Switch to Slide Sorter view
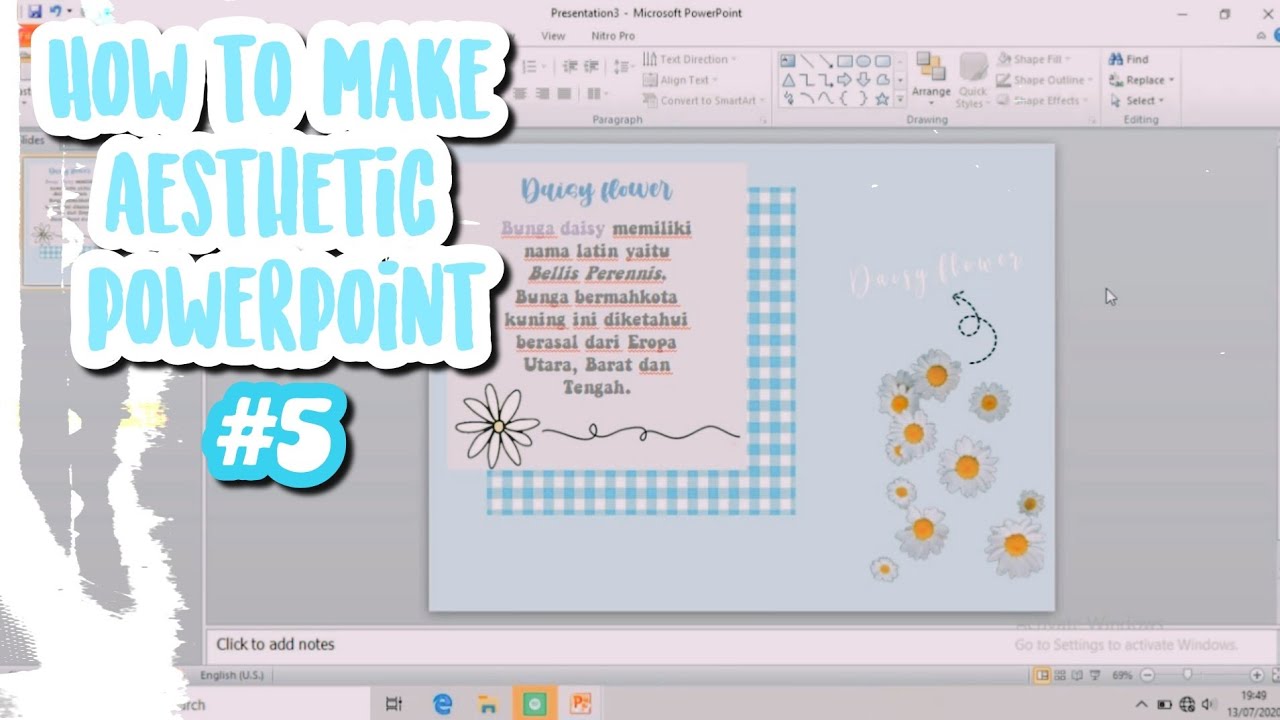 [x=1061, y=675]
